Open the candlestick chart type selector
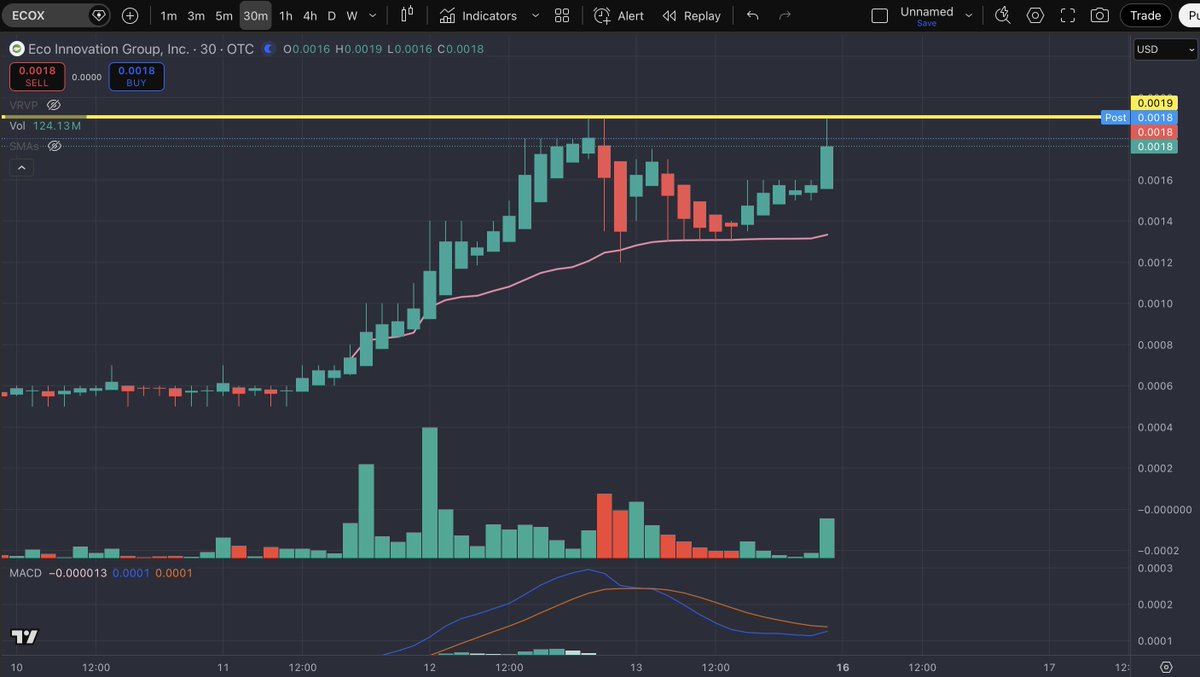The image size is (1200, 677). click(x=406, y=16)
